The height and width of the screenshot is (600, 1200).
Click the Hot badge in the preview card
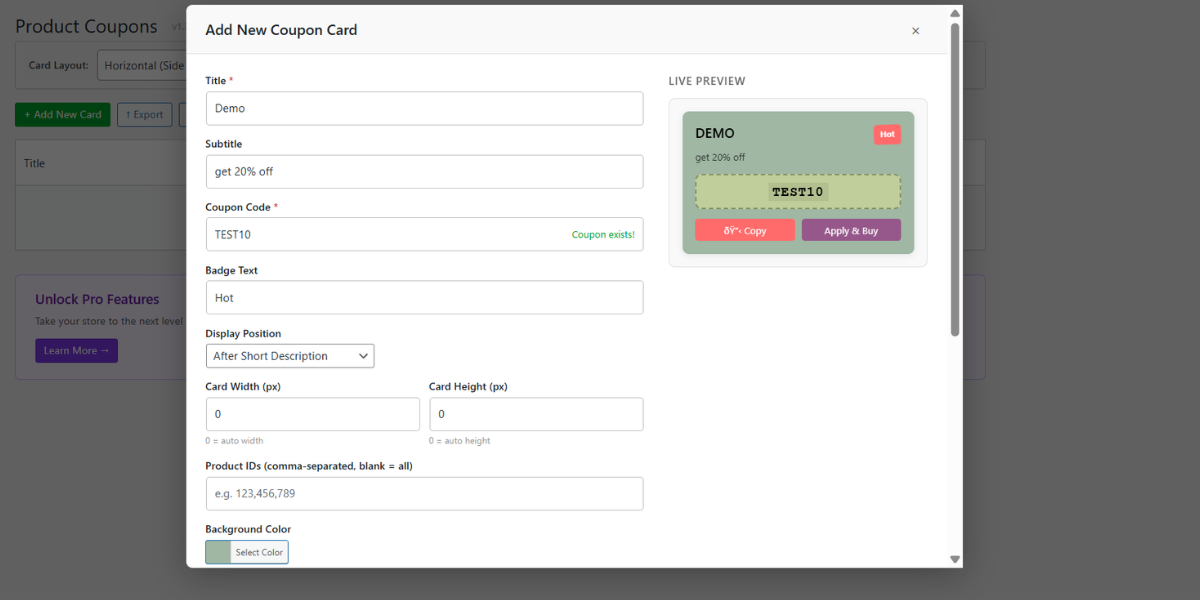(887, 133)
